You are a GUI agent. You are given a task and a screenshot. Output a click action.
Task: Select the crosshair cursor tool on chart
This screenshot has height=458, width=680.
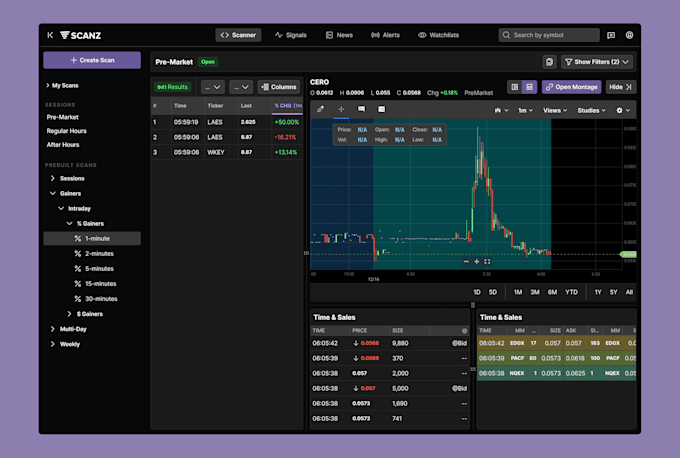[341, 109]
